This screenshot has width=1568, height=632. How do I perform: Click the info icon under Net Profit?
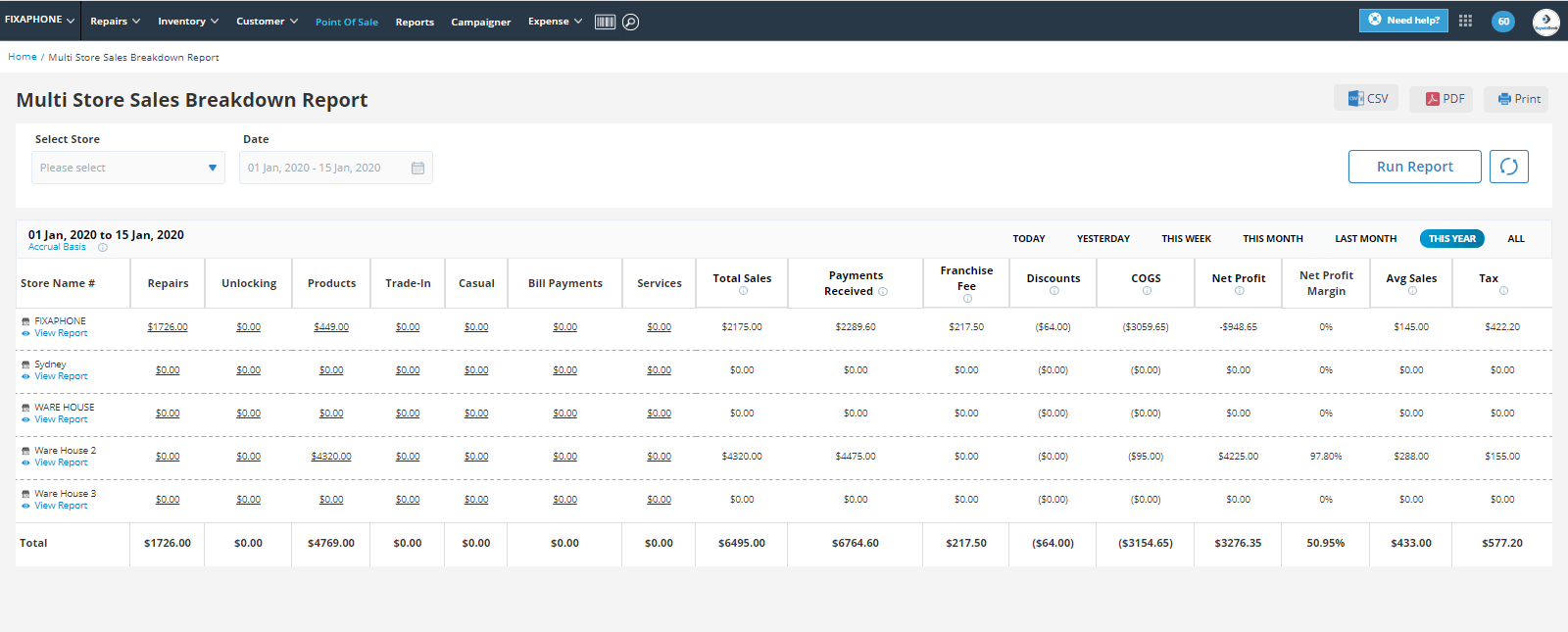(1239, 291)
